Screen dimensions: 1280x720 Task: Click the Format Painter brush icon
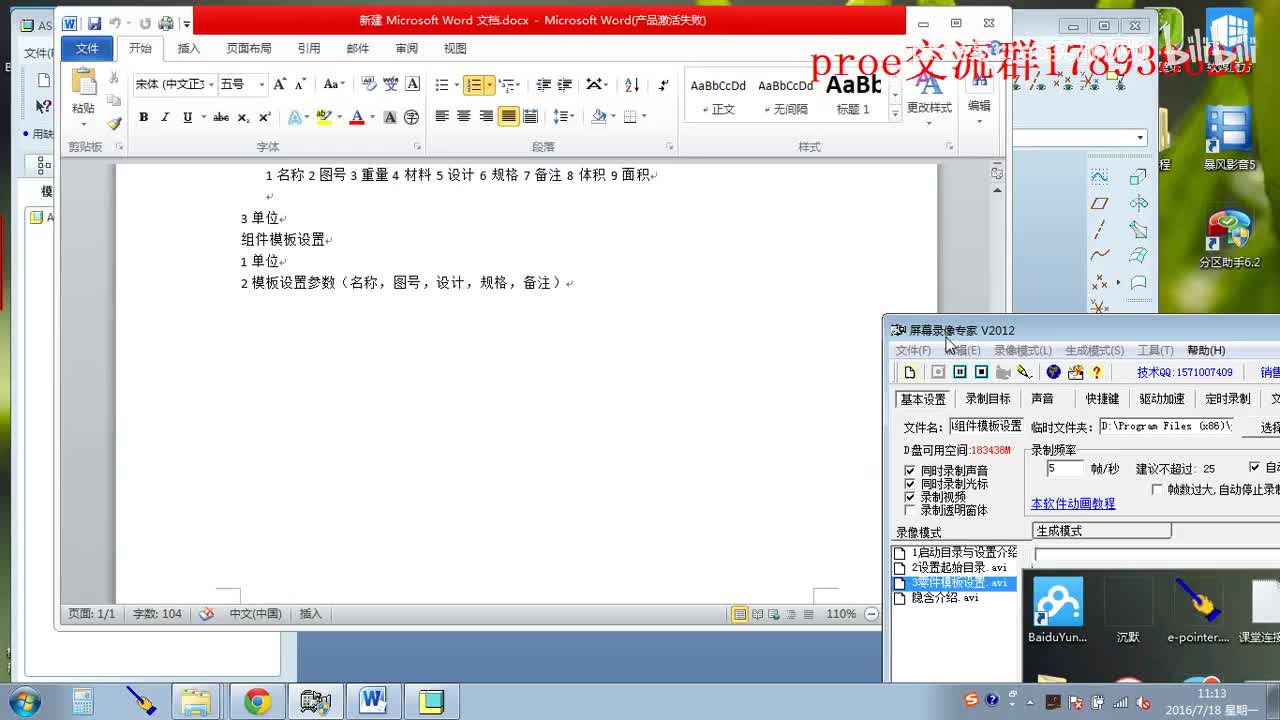point(114,124)
